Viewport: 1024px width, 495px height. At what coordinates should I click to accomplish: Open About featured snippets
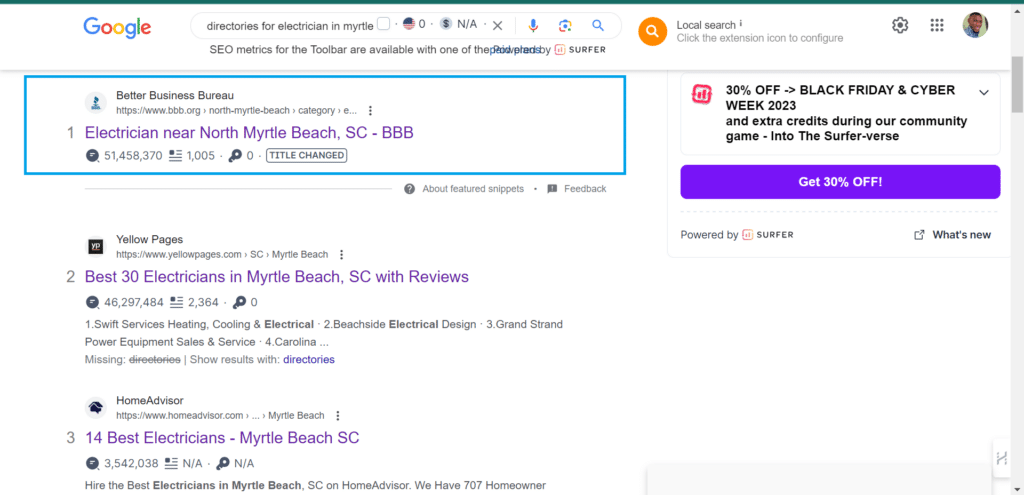point(473,189)
